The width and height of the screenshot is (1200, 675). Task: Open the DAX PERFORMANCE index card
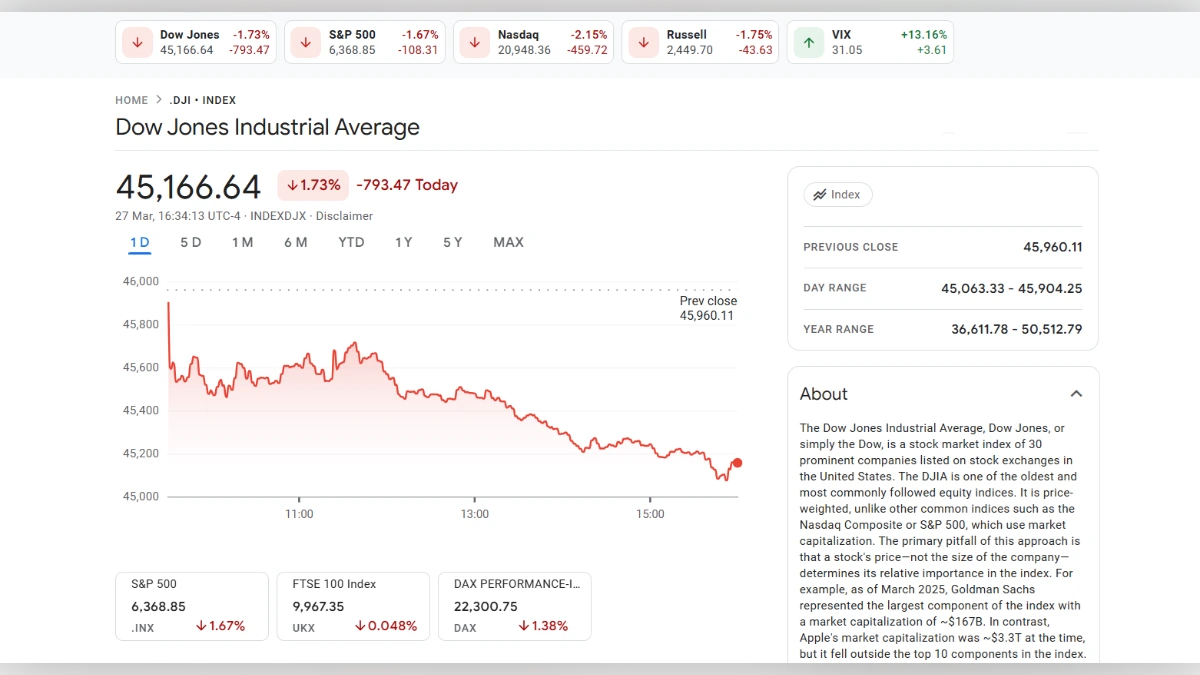(x=514, y=605)
